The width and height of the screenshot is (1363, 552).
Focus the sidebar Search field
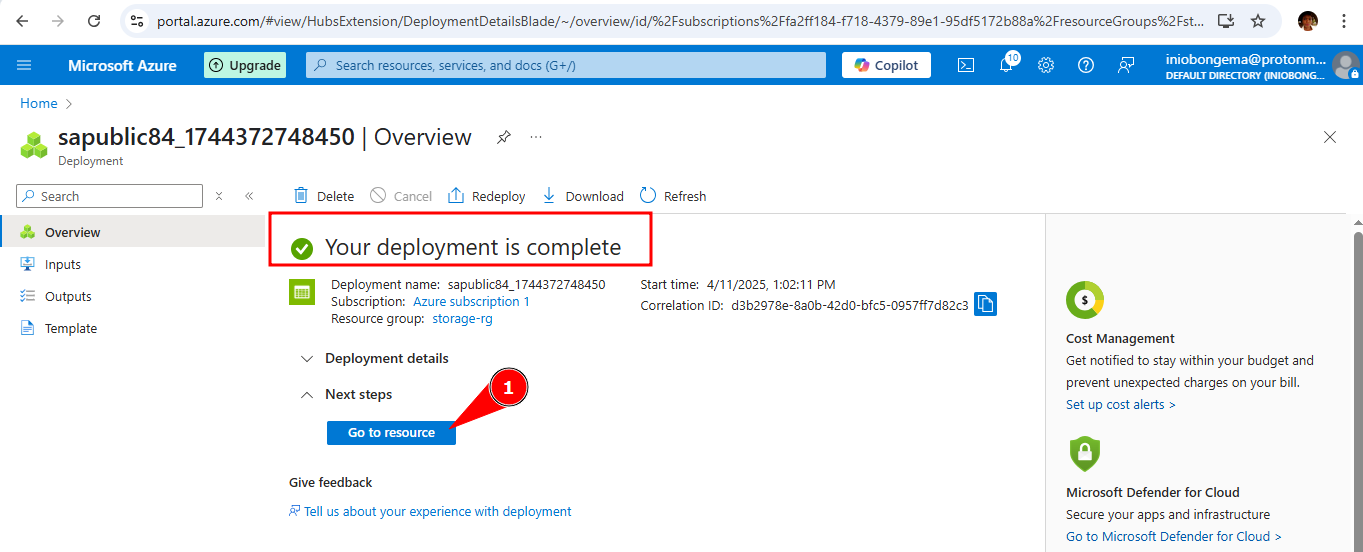coord(110,196)
